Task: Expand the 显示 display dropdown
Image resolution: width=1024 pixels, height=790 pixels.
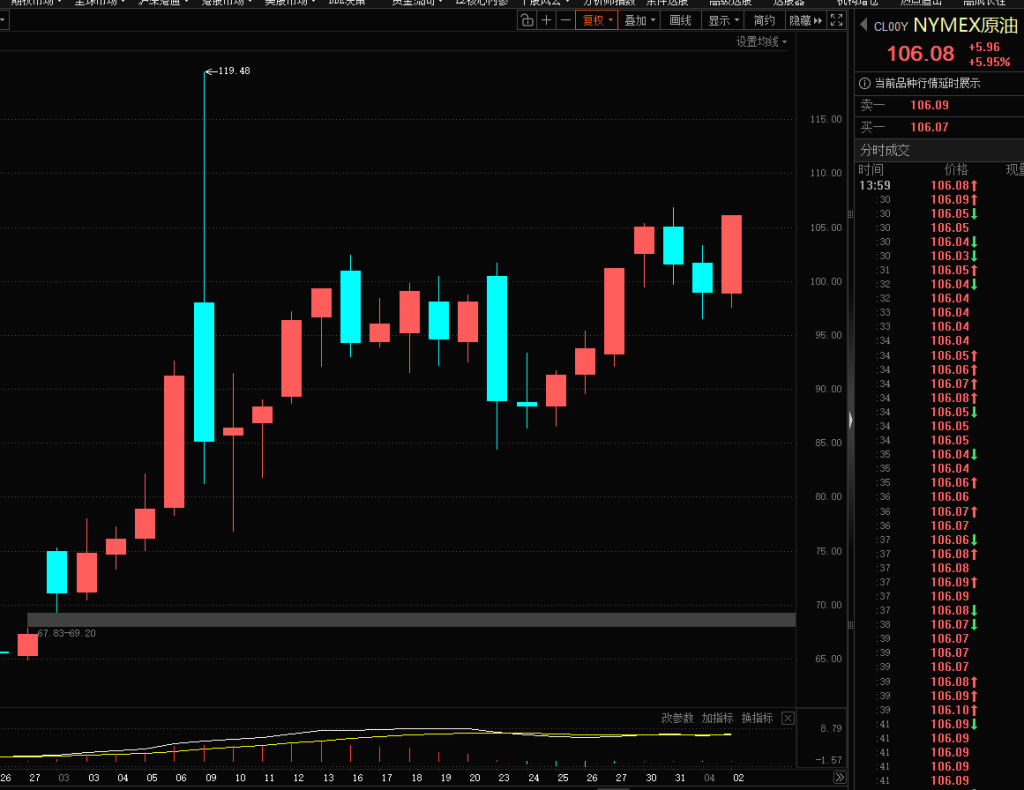Action: pos(724,20)
